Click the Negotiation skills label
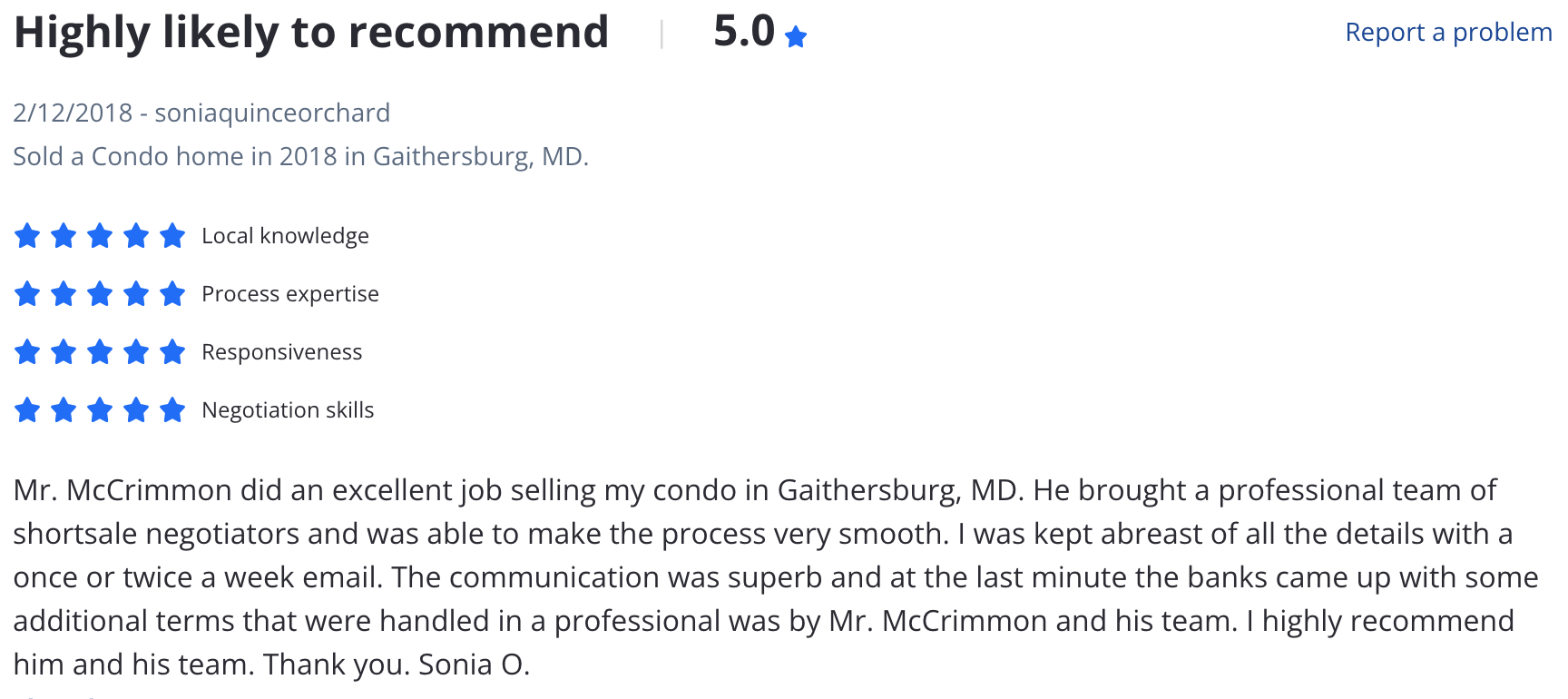Viewport: 1568px width, 699px height. tap(288, 410)
